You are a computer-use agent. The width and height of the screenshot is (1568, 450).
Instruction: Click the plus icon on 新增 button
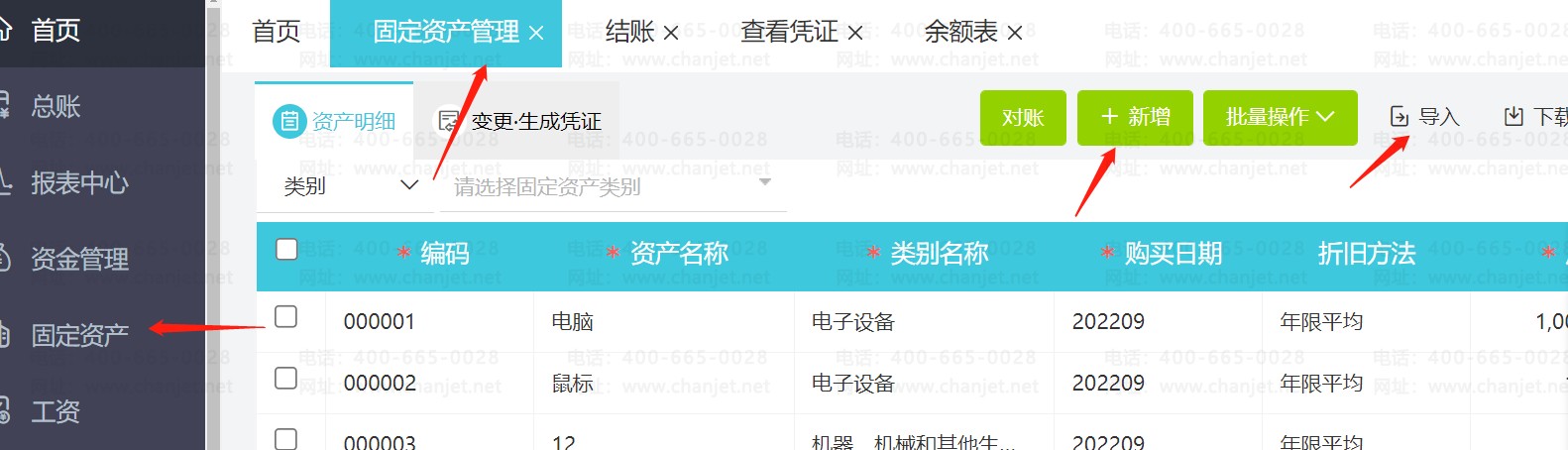(1109, 117)
